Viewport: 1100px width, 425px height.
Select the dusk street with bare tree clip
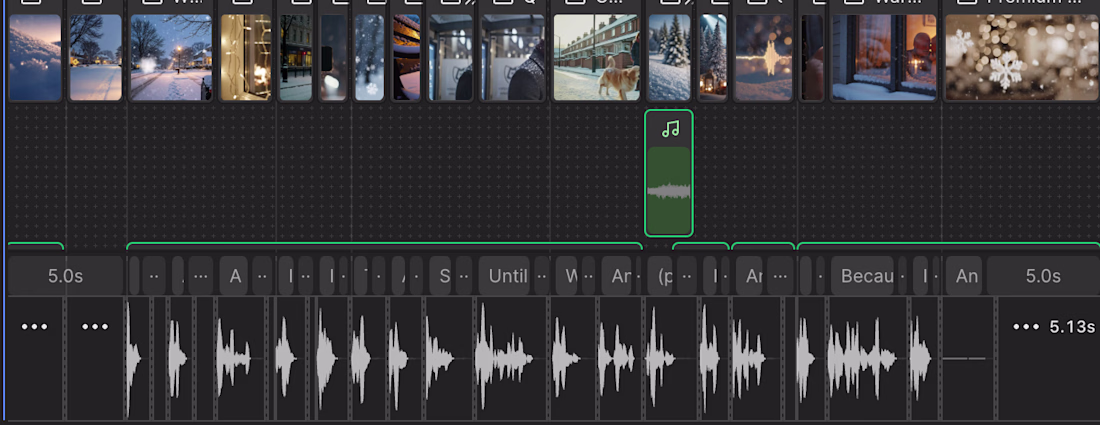[x=95, y=58]
